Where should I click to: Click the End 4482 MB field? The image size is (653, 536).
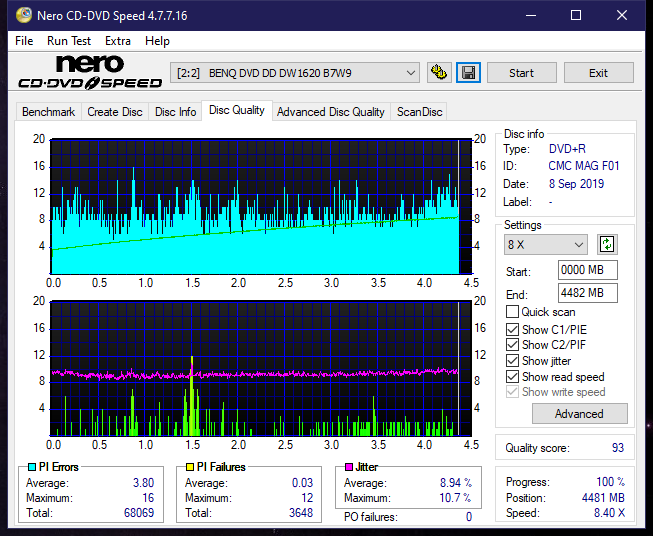point(587,293)
